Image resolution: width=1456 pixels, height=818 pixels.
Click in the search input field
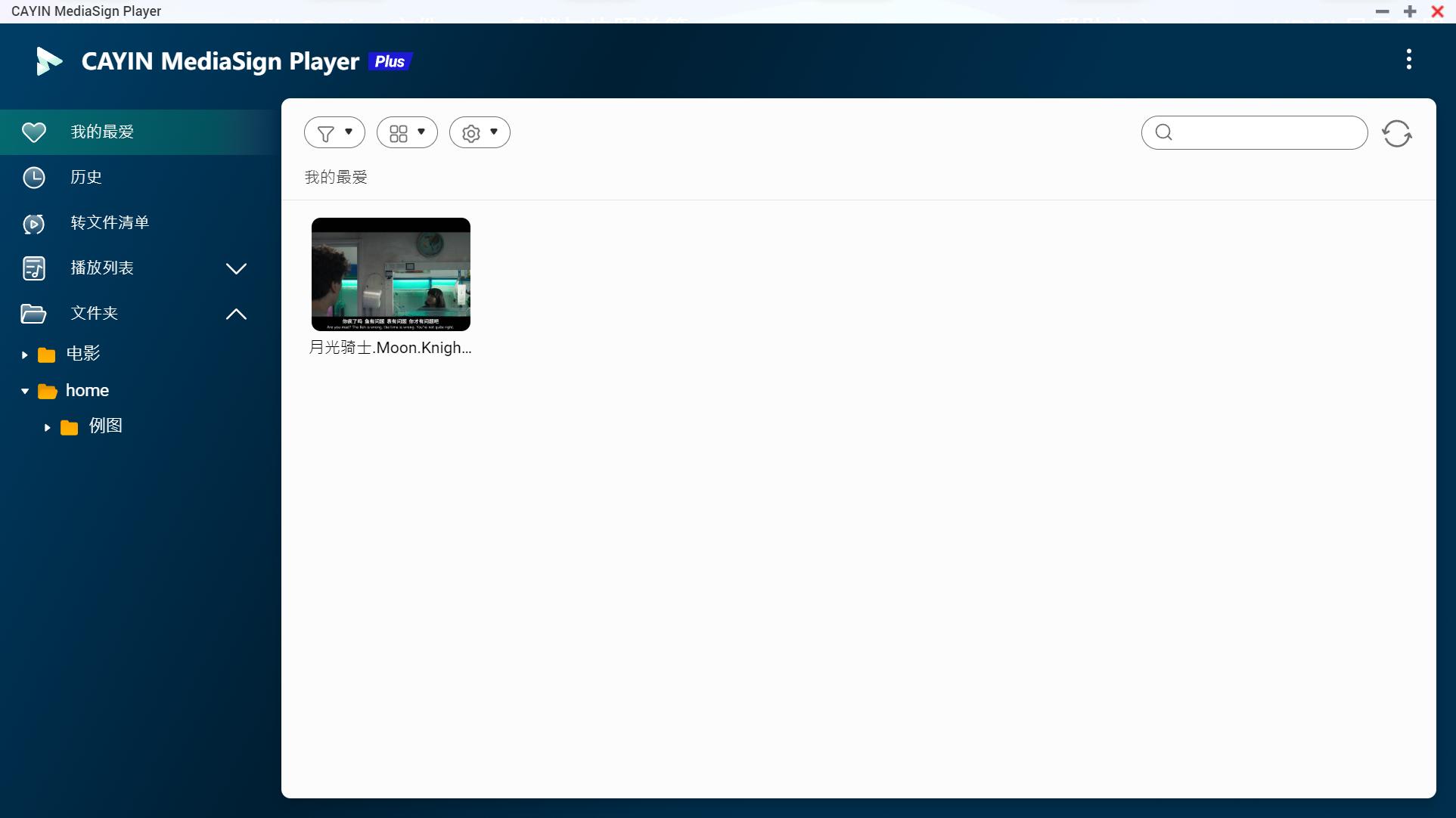click(x=1267, y=133)
